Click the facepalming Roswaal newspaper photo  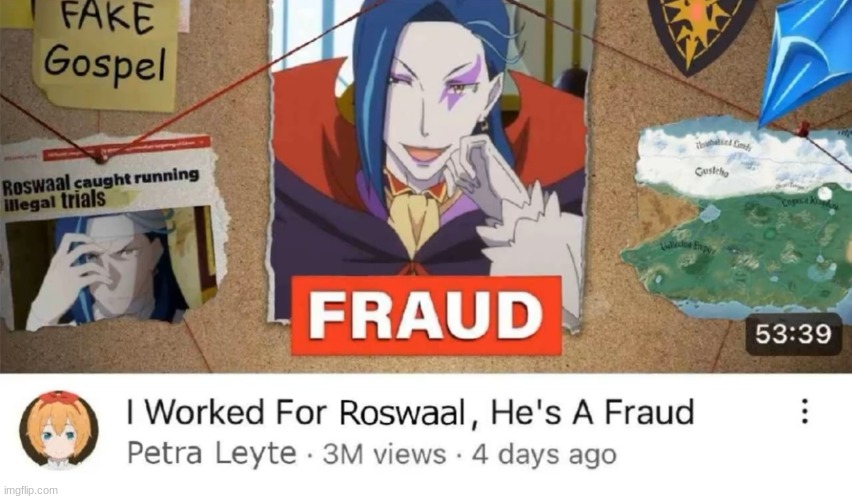(x=111, y=267)
